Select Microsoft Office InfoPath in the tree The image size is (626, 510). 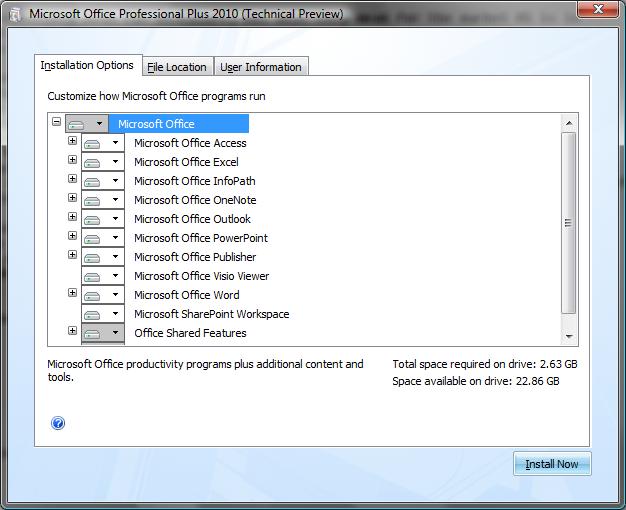195,181
